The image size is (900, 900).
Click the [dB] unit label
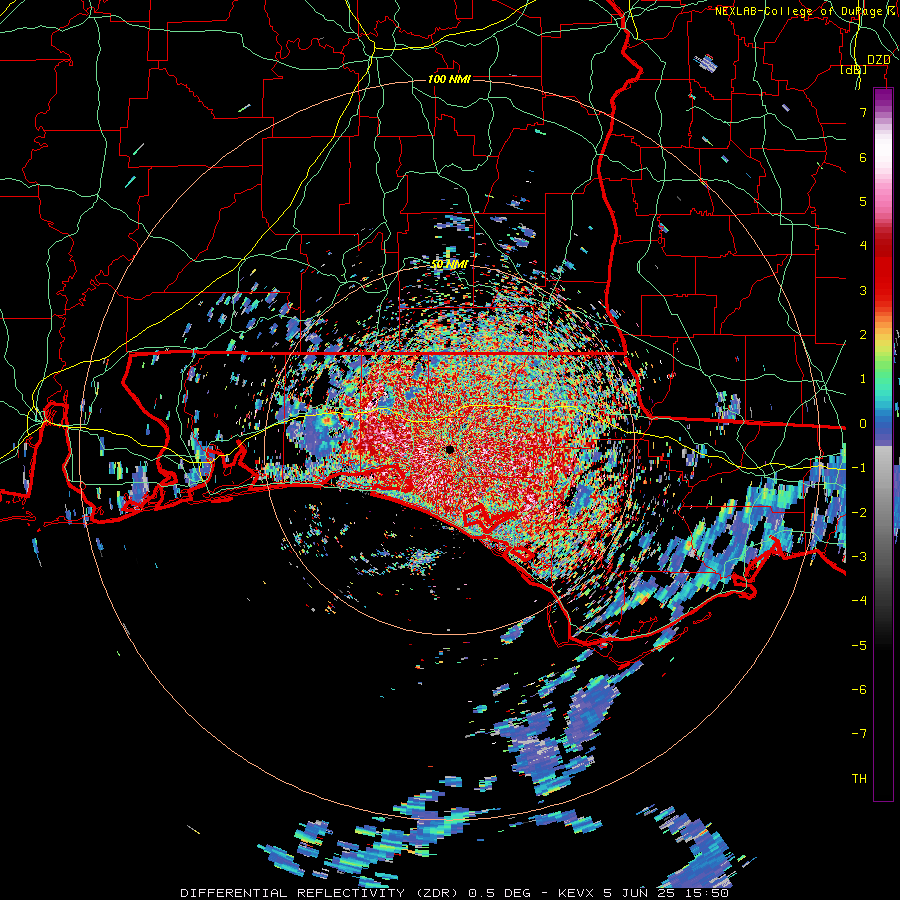pos(854,70)
